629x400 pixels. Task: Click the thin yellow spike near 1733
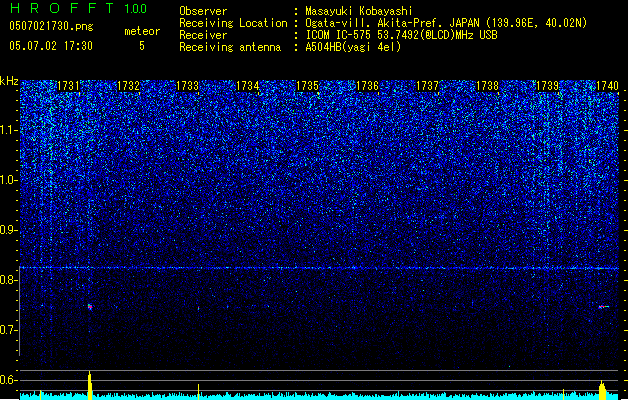(198, 392)
